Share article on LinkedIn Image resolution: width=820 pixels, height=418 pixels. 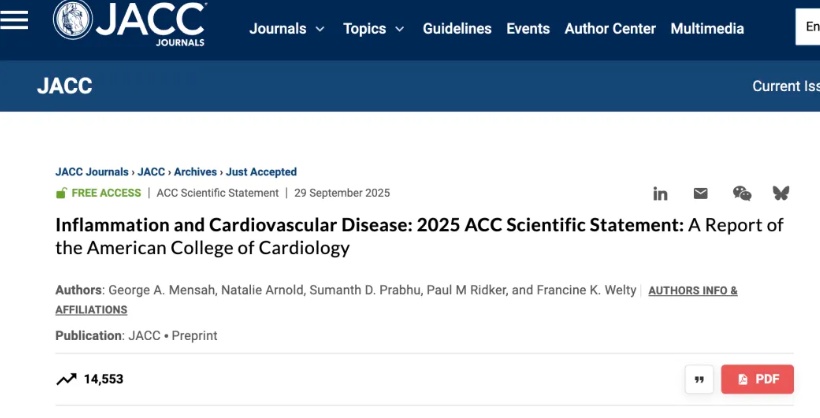[x=661, y=194]
